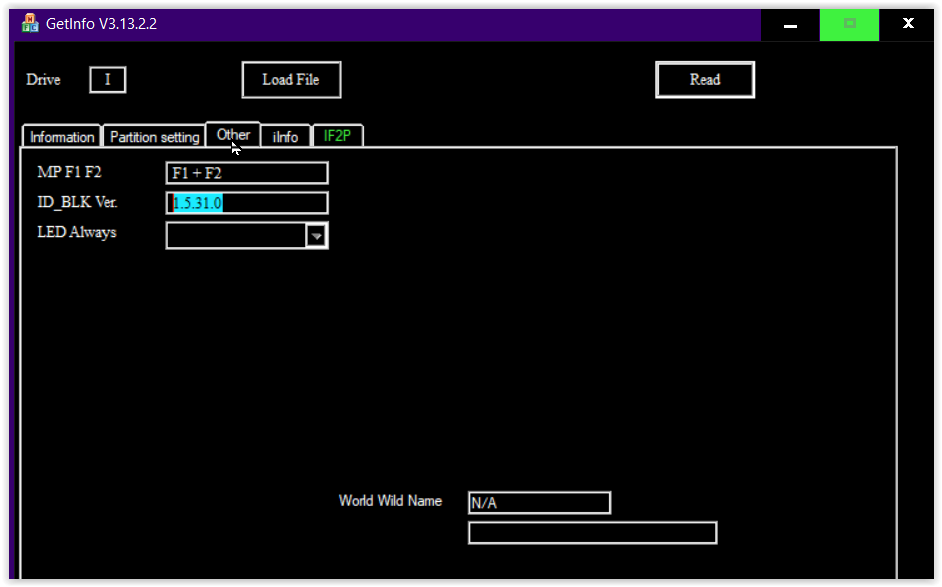The width and height of the screenshot is (942, 587).
Task: Click the GetInfo application icon in title bar
Action: [29, 22]
